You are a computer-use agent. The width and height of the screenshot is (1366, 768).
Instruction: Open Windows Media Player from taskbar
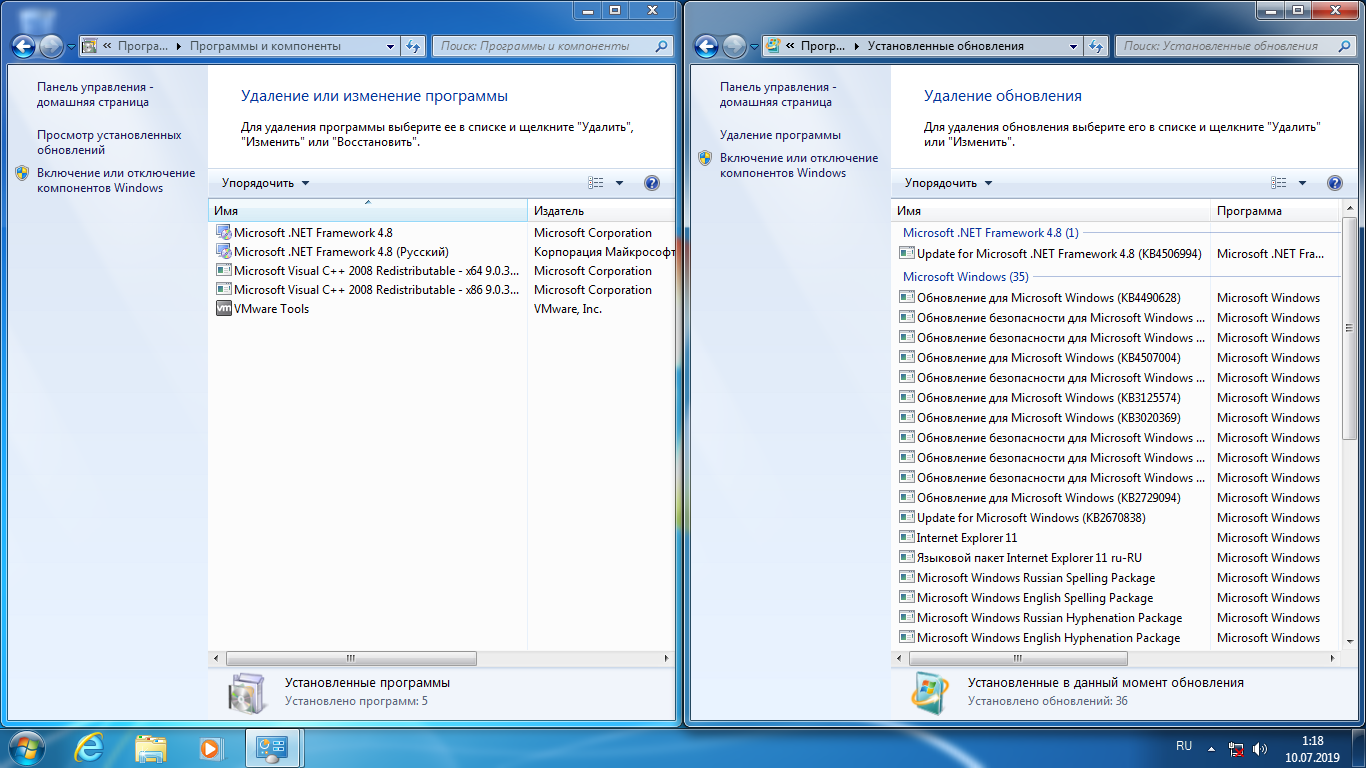pos(210,747)
